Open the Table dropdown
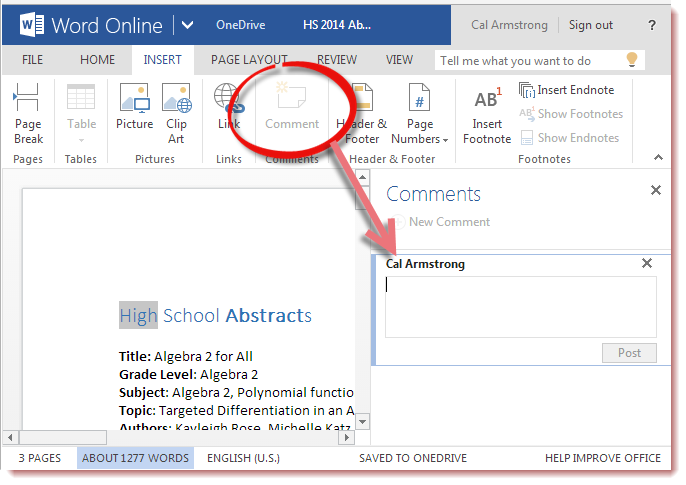This screenshot has height=485, width=686. (x=81, y=114)
